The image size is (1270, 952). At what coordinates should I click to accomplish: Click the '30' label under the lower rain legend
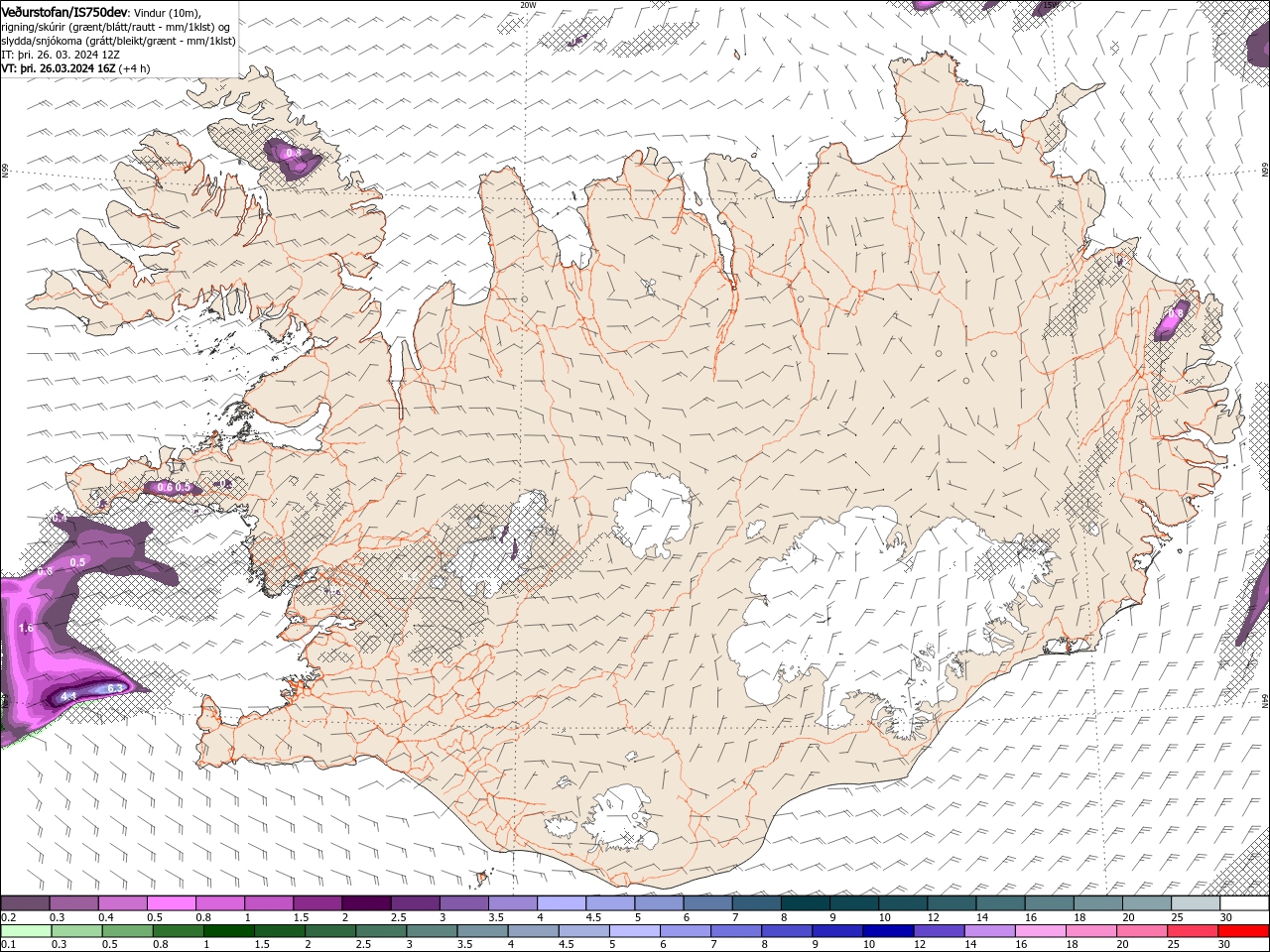pyautogui.click(x=1223, y=944)
